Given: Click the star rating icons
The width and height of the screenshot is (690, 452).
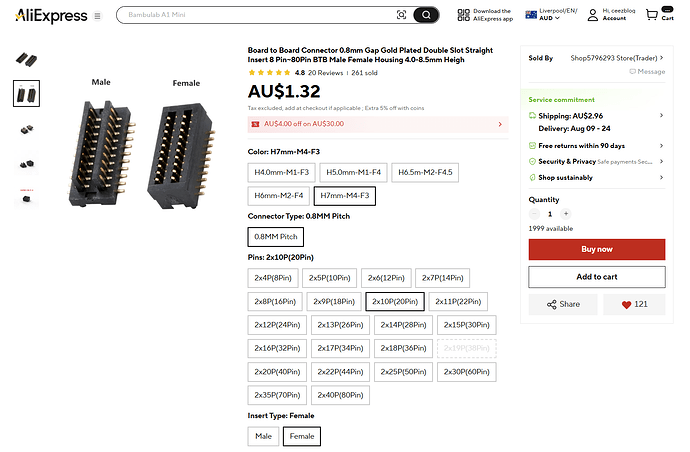Looking at the screenshot, I should pos(269,73).
